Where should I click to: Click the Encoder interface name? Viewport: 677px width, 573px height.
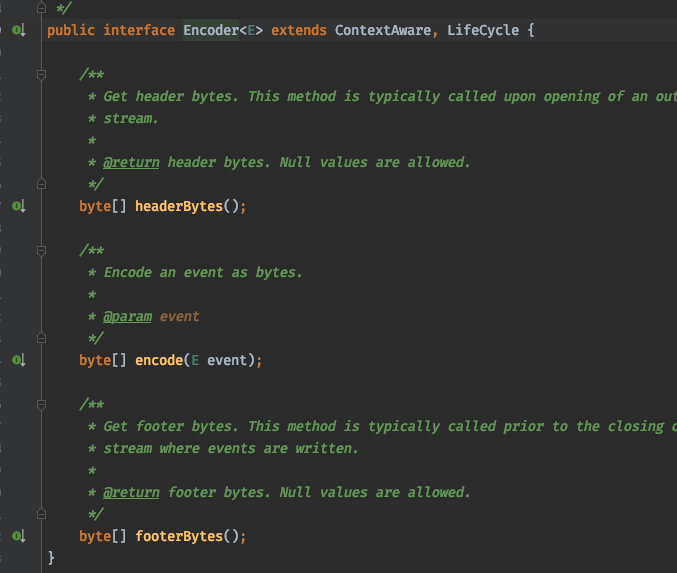211,30
